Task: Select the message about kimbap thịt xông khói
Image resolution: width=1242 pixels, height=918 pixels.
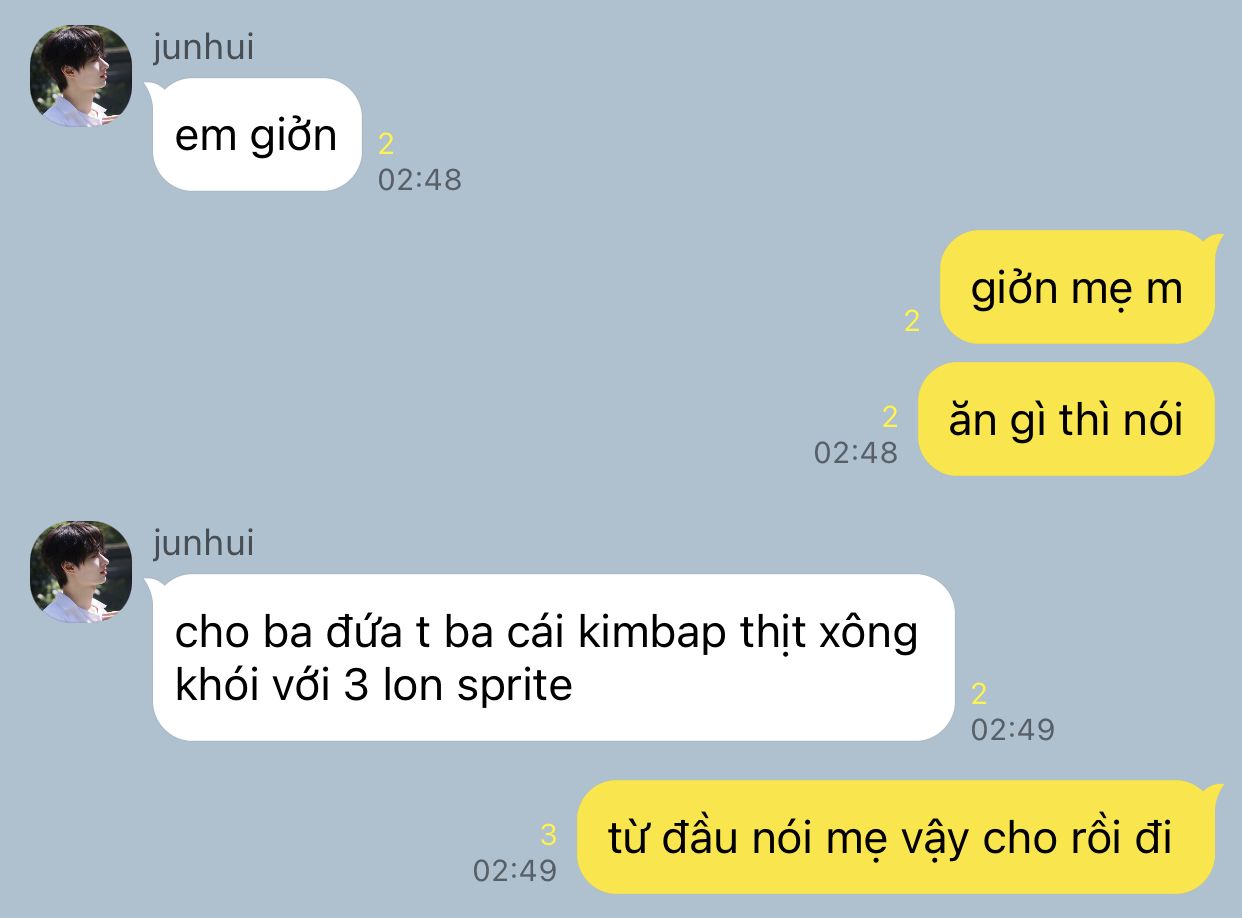Action: pos(552,658)
